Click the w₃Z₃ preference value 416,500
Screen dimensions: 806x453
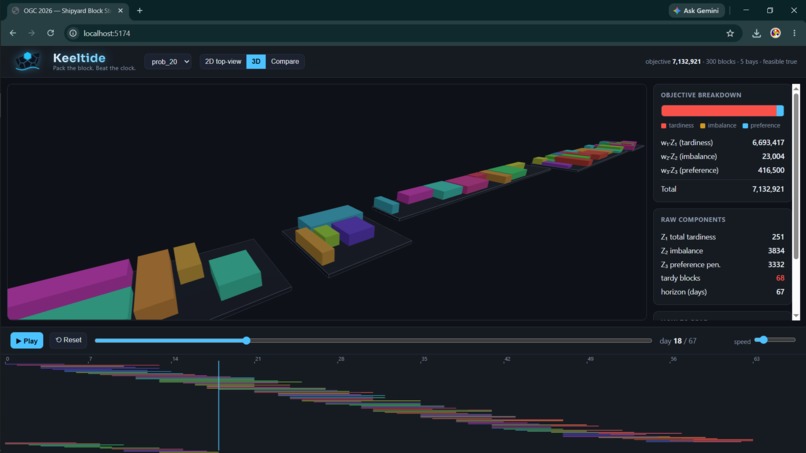tap(771, 170)
